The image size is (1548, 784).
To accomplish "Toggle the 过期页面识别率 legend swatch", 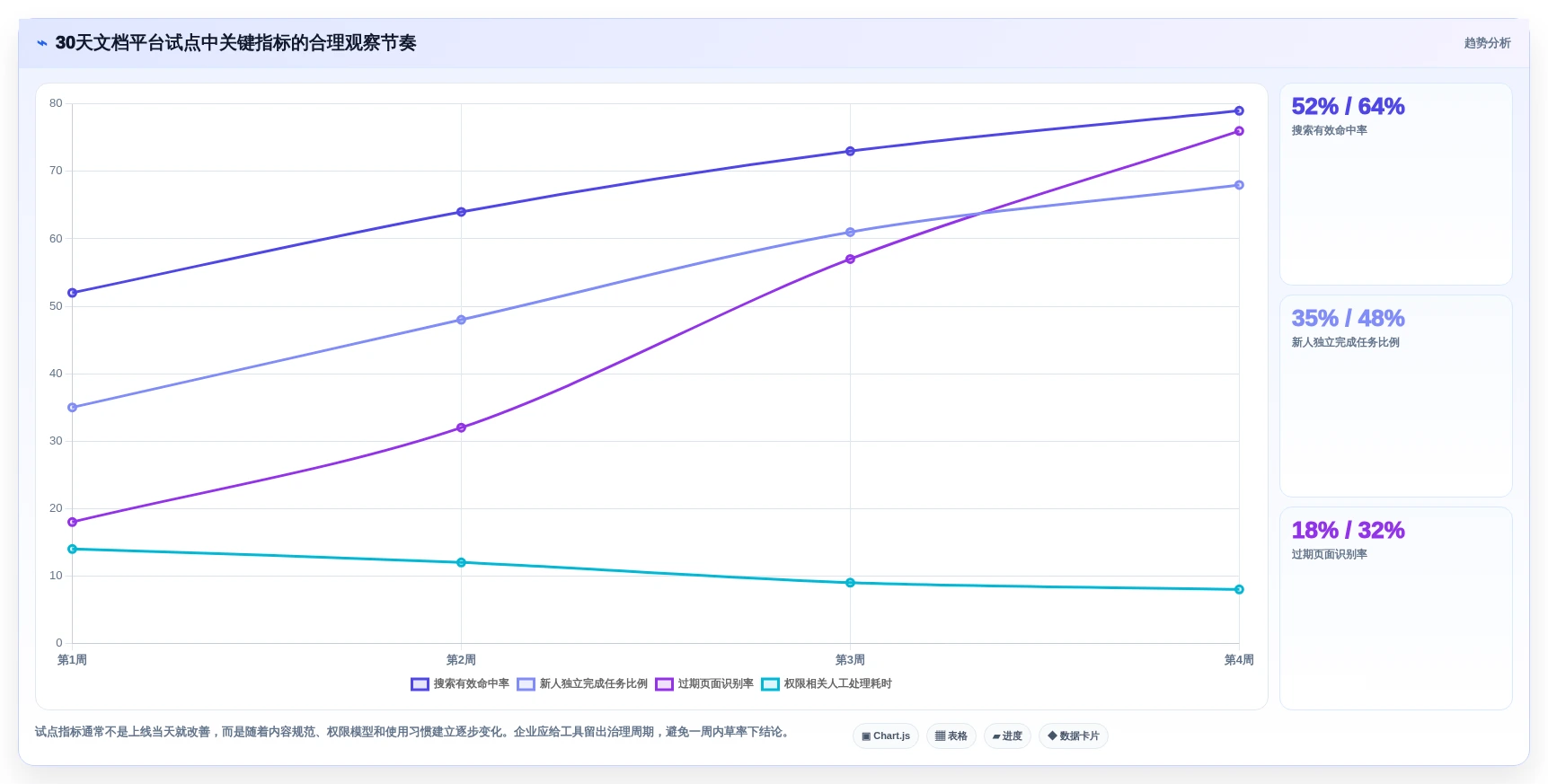I will point(664,684).
